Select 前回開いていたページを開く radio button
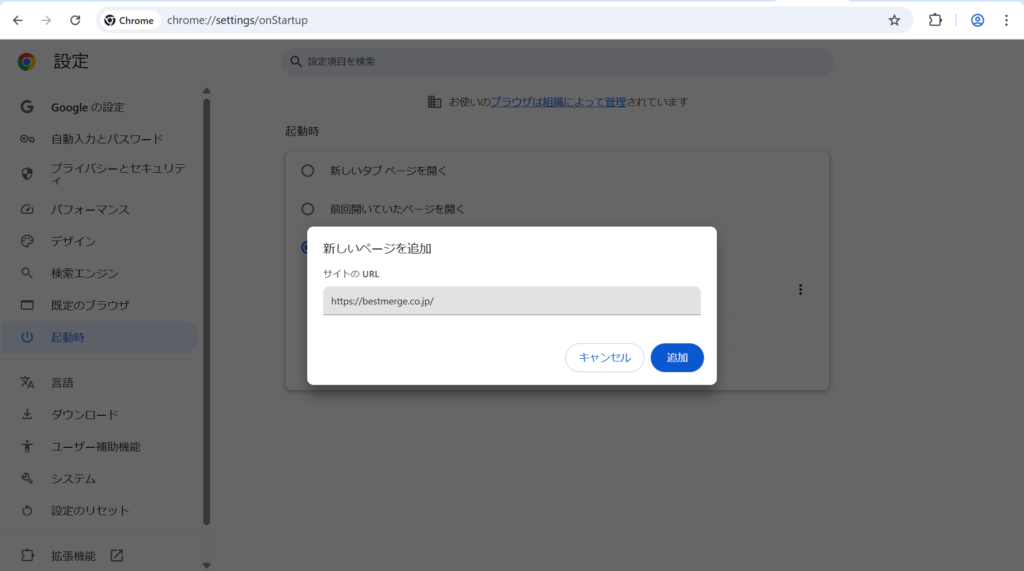 pyautogui.click(x=308, y=209)
